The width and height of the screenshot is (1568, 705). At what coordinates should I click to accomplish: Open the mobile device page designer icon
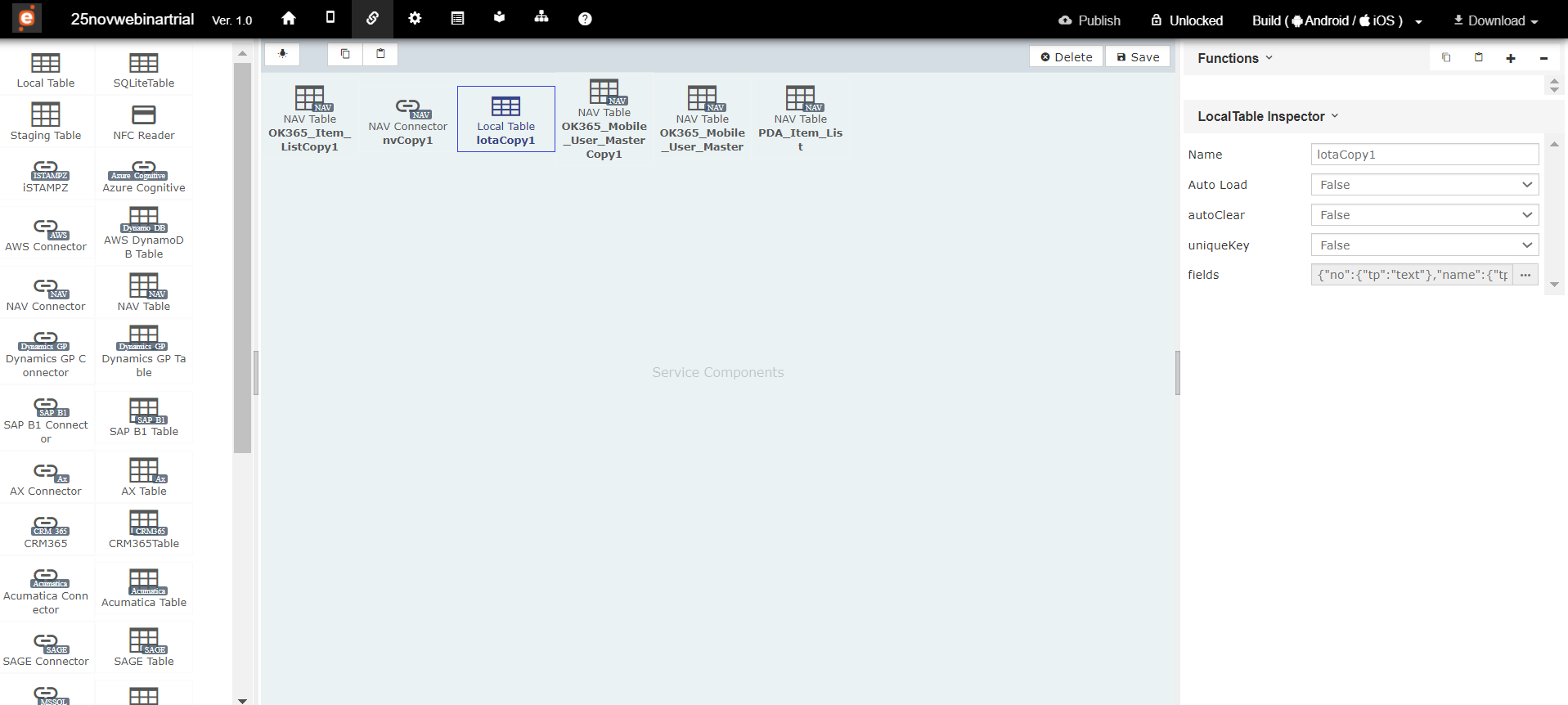pyautogui.click(x=330, y=18)
